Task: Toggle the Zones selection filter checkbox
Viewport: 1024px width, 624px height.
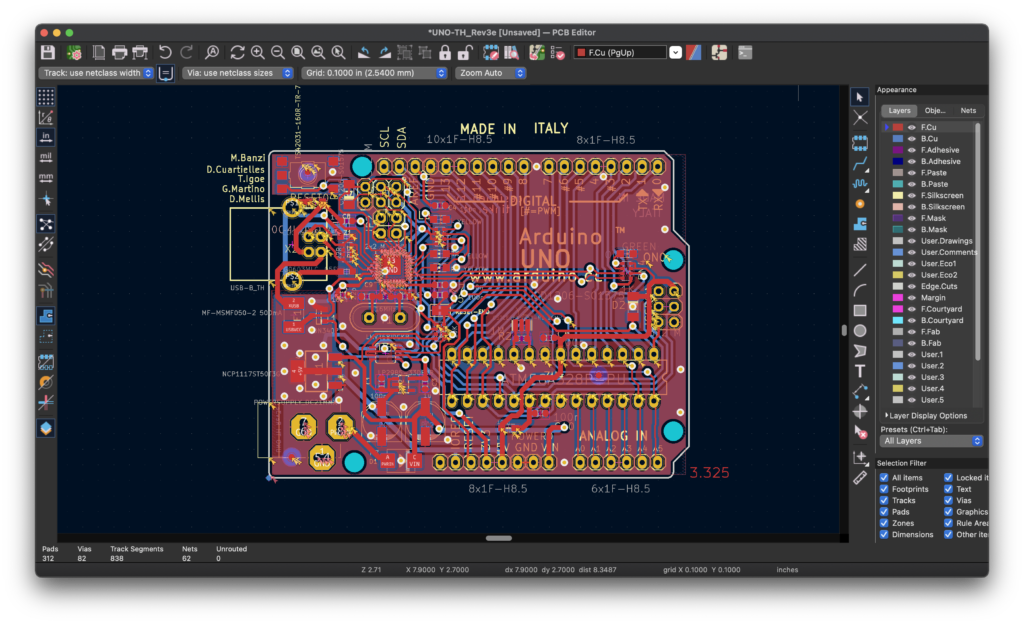Action: tap(884, 523)
